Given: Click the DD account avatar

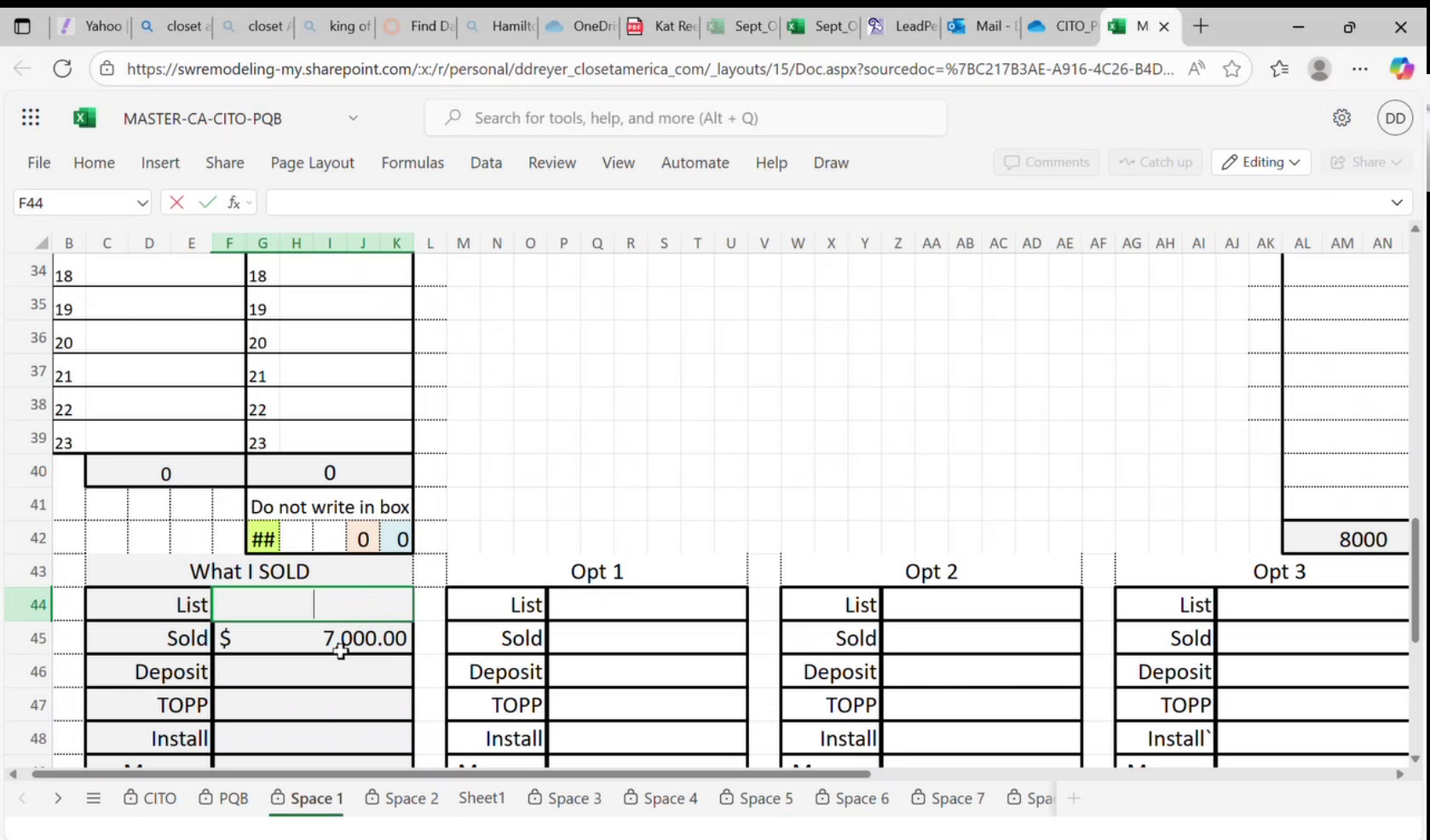Looking at the screenshot, I should click(1395, 118).
